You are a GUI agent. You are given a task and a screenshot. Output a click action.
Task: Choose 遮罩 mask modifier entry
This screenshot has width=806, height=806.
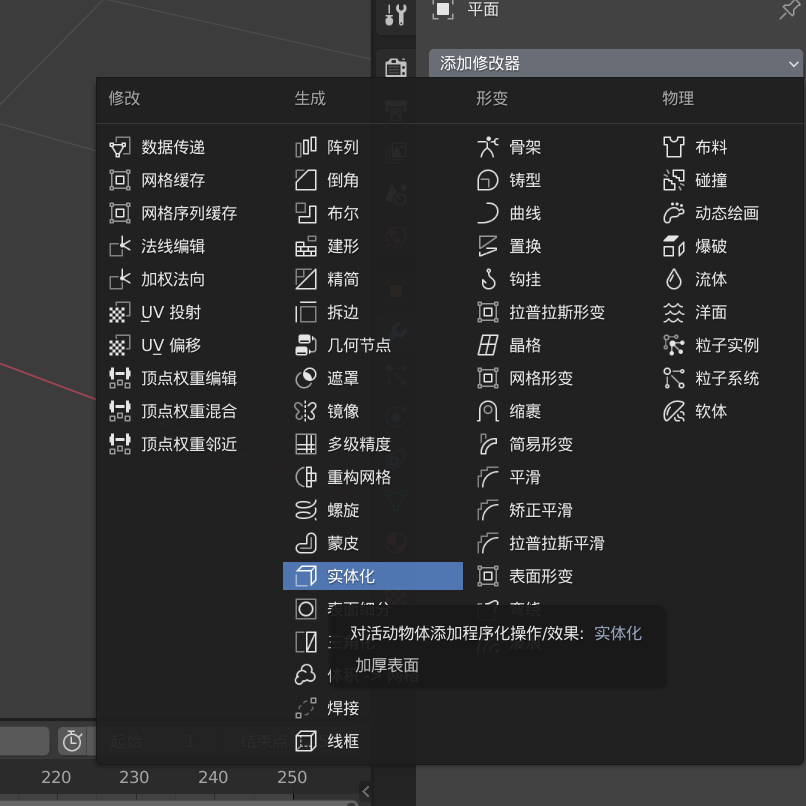coord(373,378)
